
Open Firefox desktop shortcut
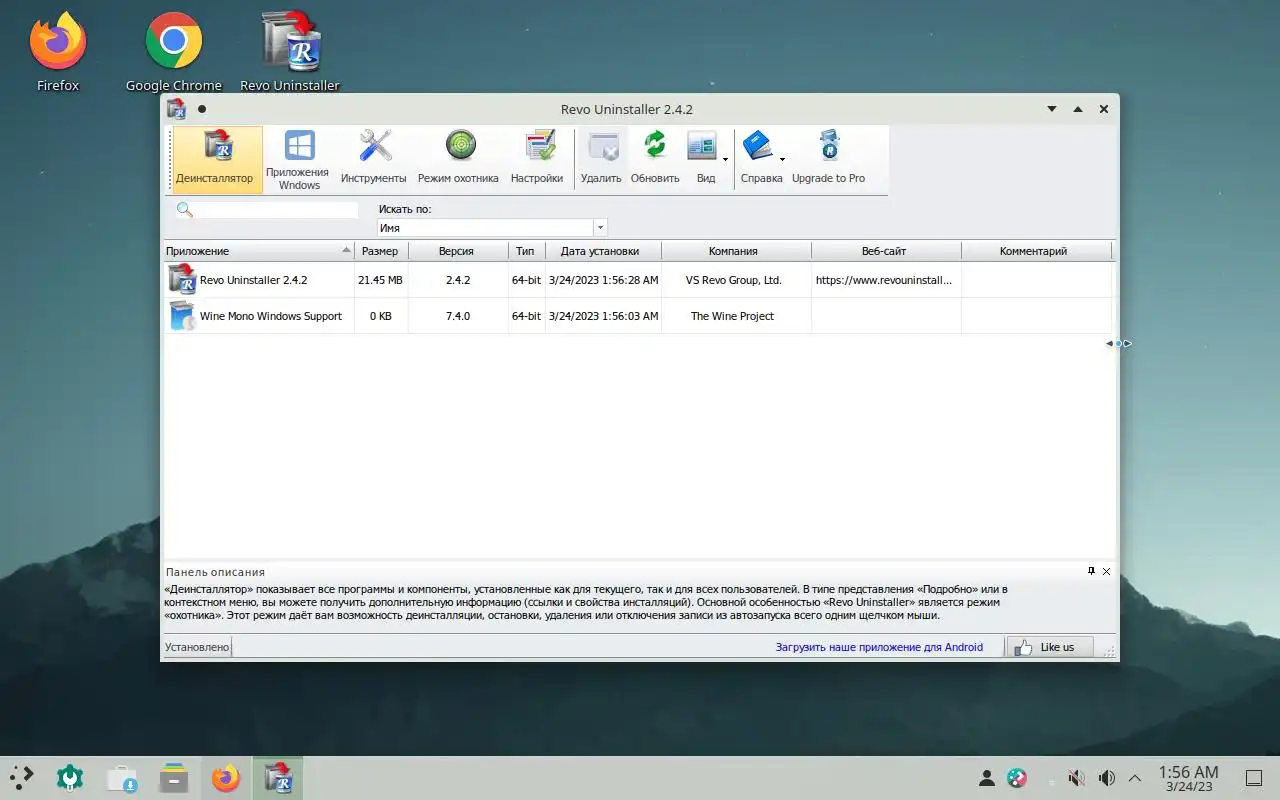58,52
